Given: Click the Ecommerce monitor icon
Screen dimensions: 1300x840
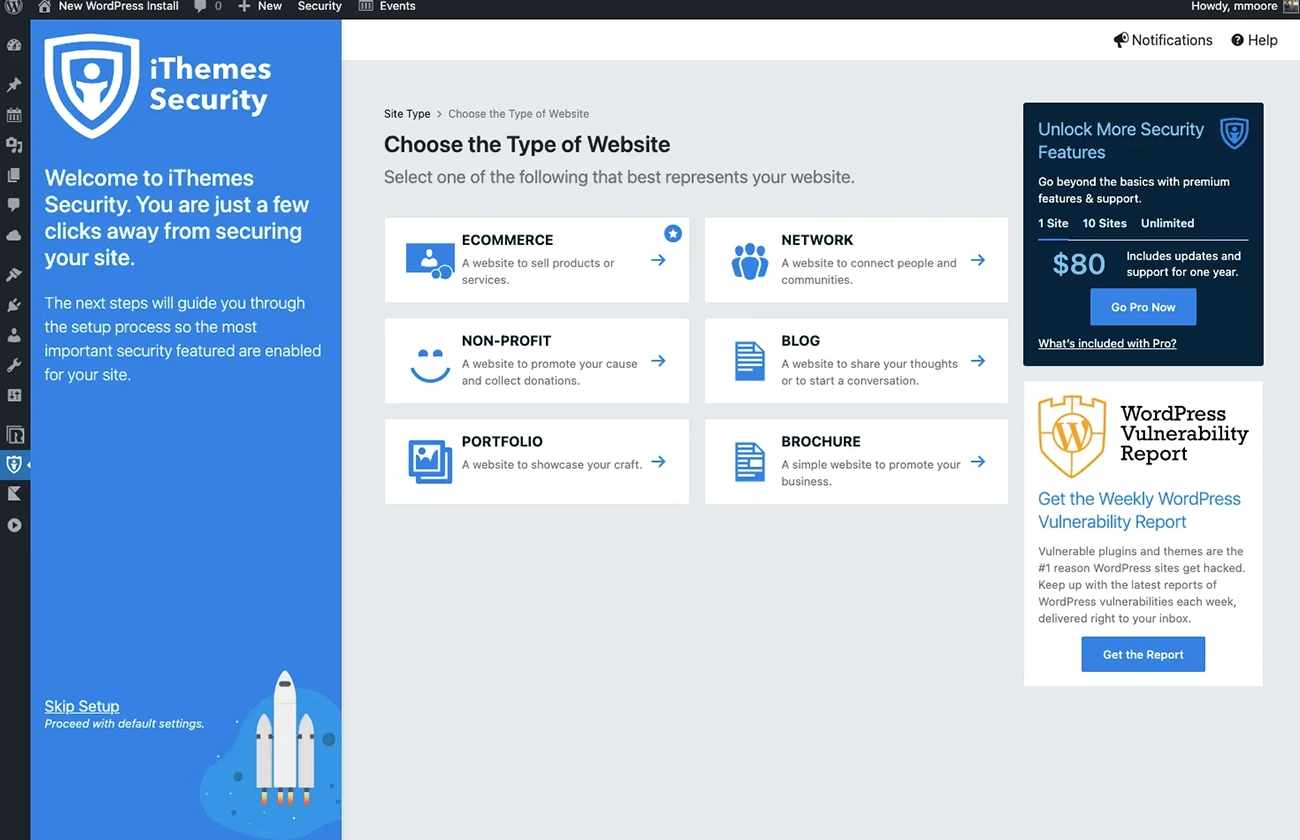Looking at the screenshot, I should 430,260.
